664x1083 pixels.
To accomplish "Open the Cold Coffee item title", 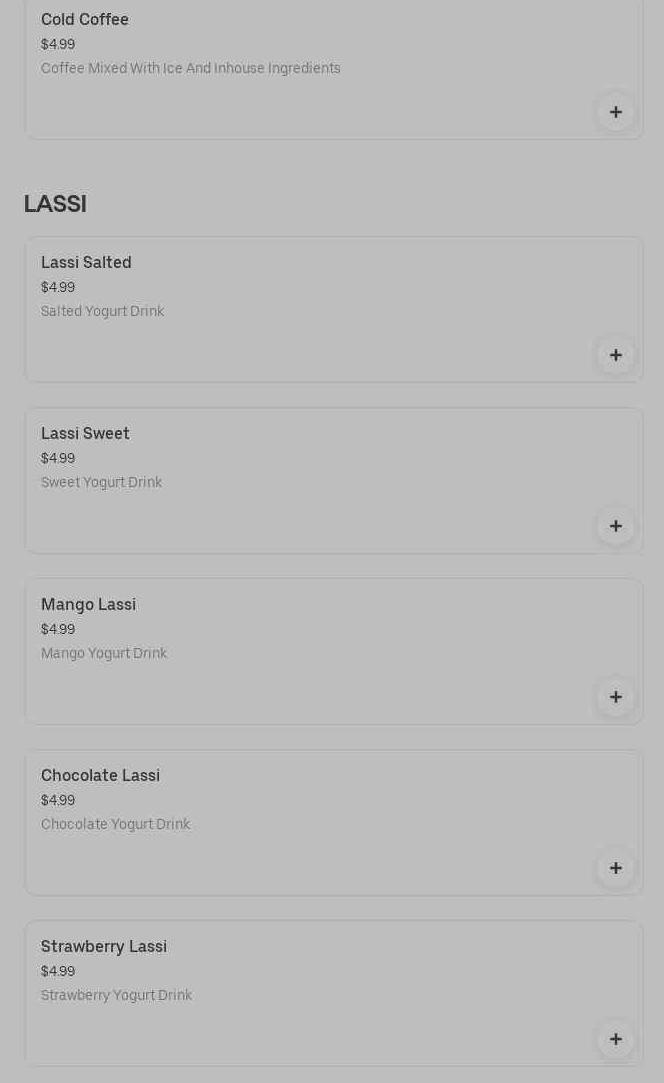I will pyautogui.click(x=85, y=20).
